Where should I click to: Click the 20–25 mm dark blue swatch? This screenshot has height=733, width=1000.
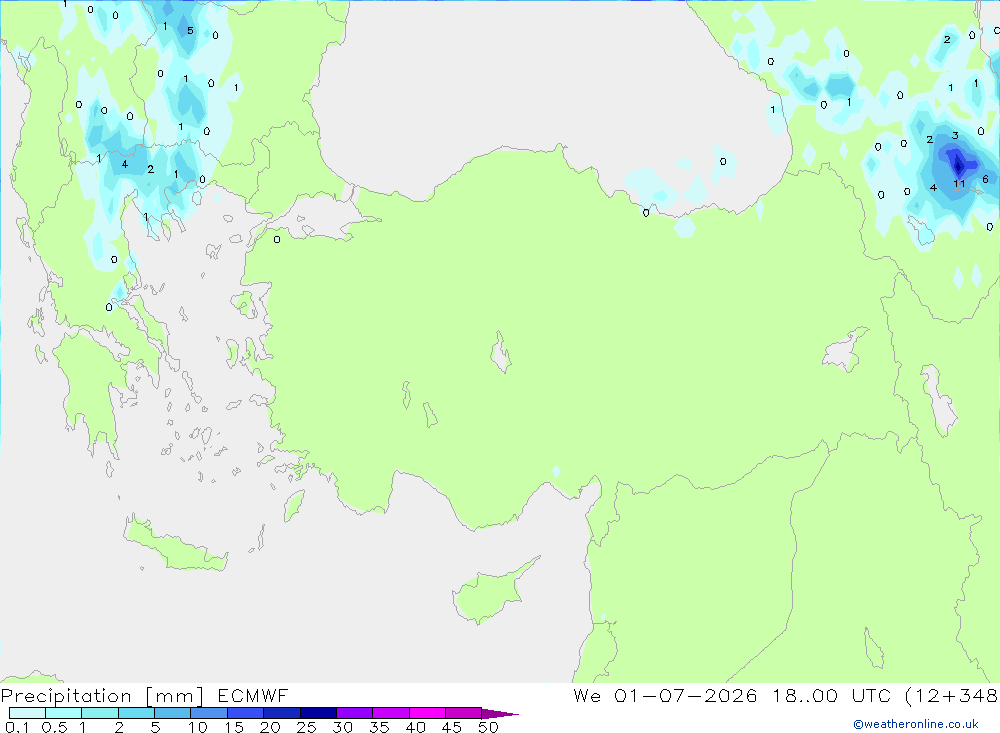pos(282,713)
